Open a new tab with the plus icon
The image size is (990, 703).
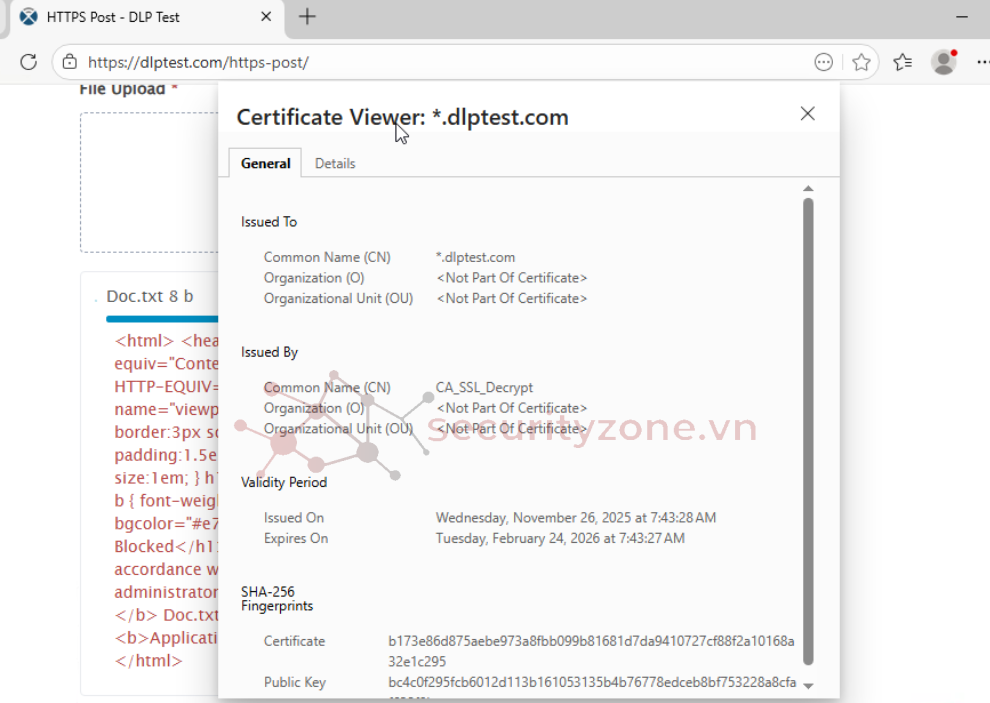point(308,17)
